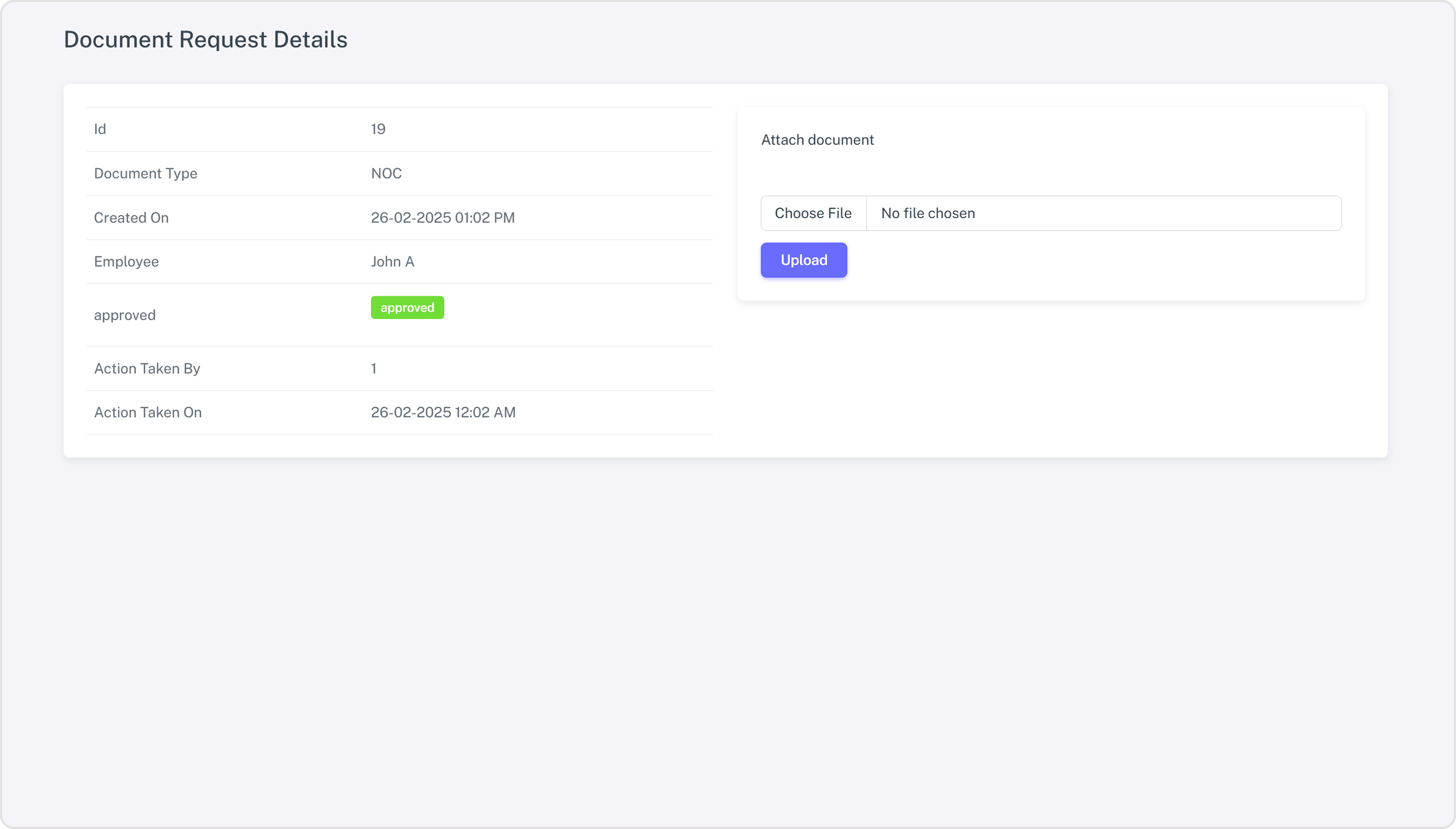This screenshot has height=829, width=1456.
Task: Click the Id value 19
Action: tap(378, 129)
